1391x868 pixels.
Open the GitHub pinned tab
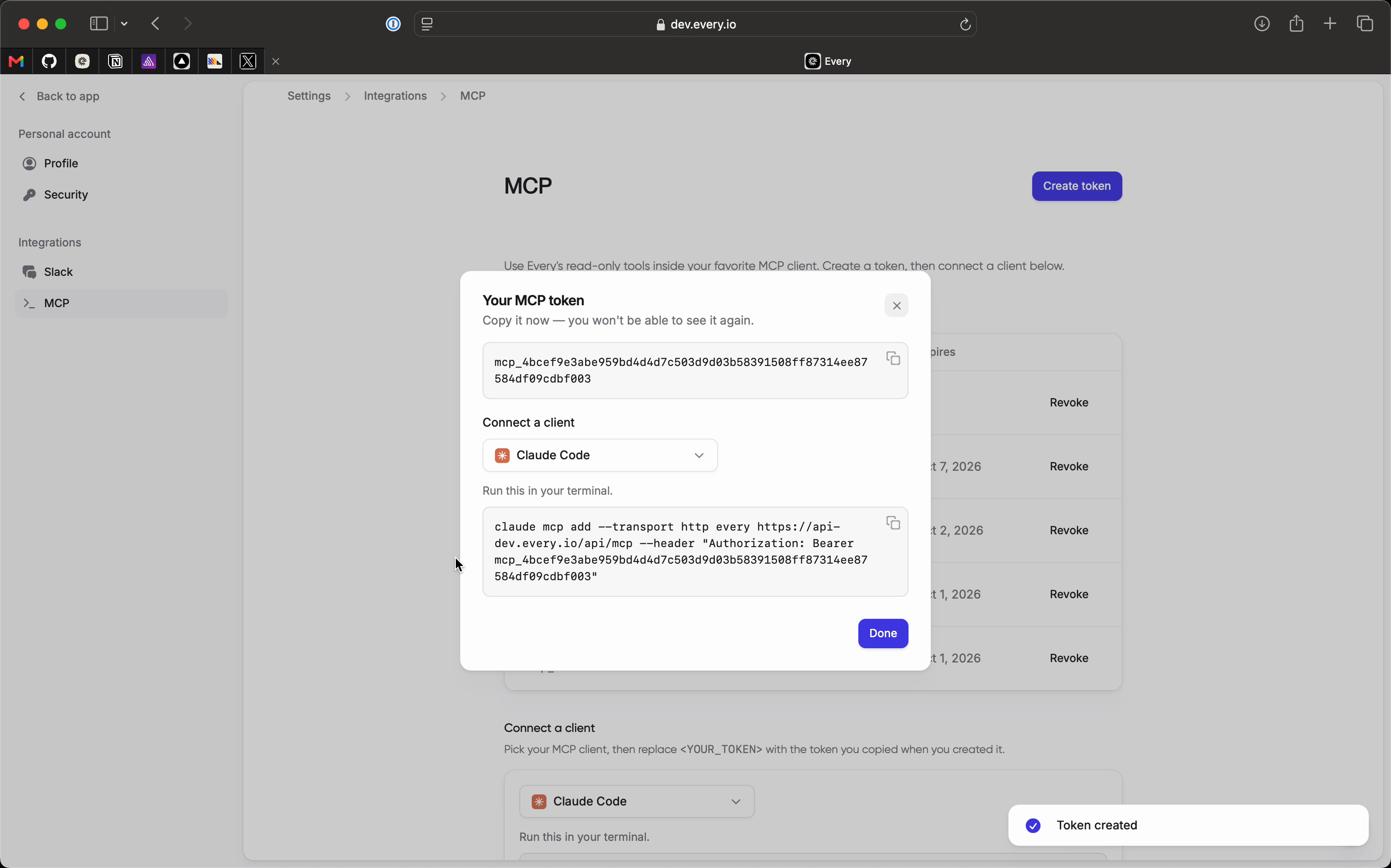tap(49, 62)
